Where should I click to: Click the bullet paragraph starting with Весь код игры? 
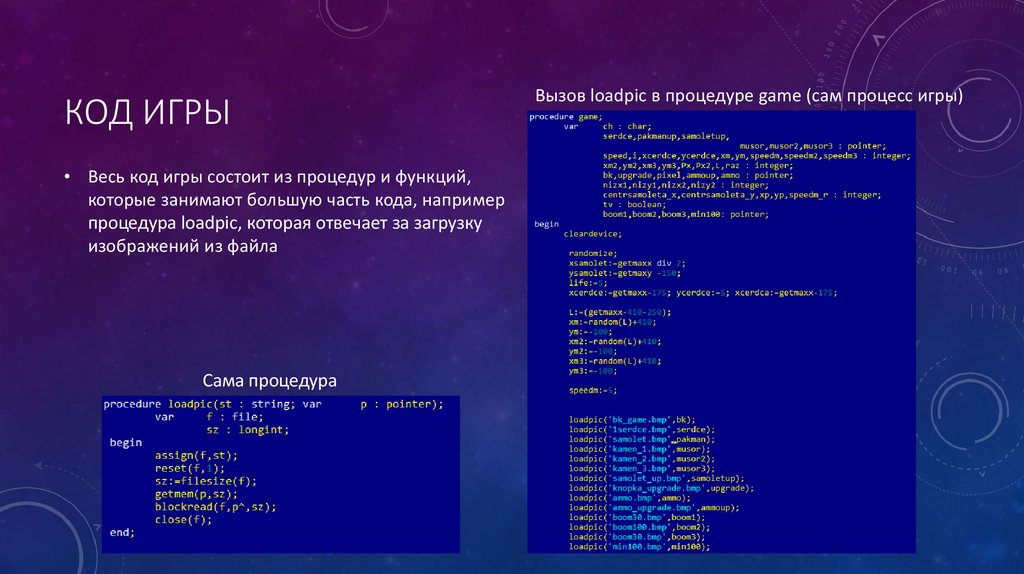(x=285, y=210)
